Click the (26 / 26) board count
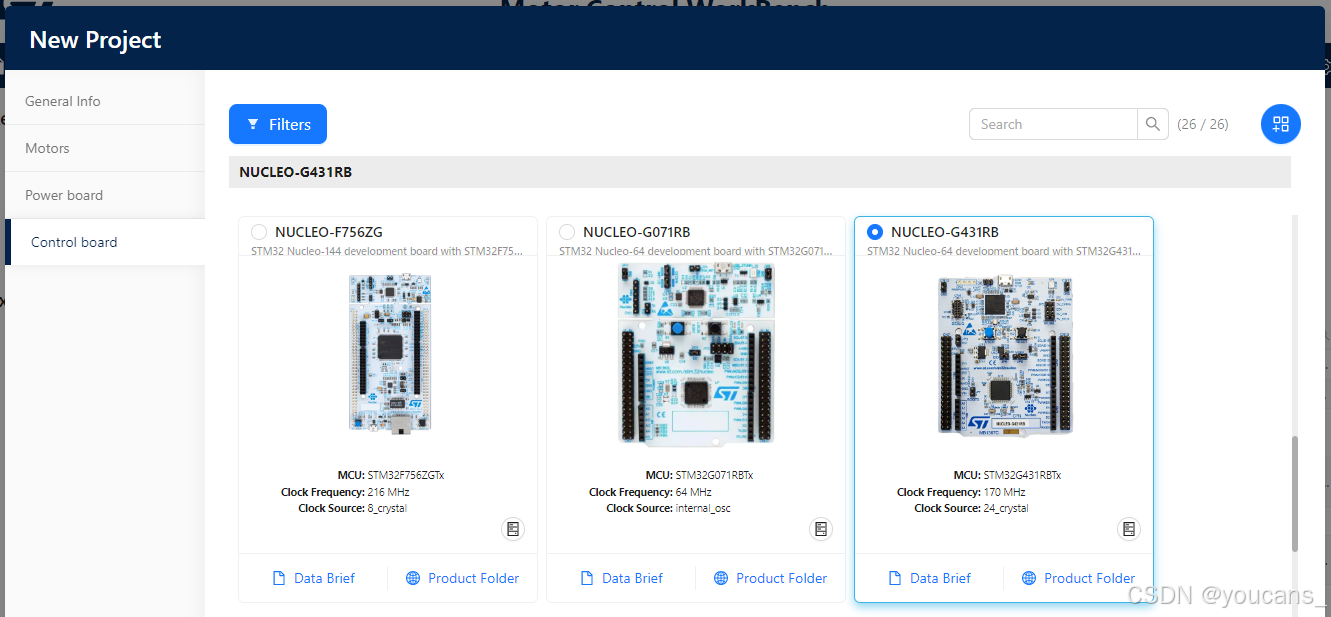The height and width of the screenshot is (617, 1331). (x=1203, y=124)
